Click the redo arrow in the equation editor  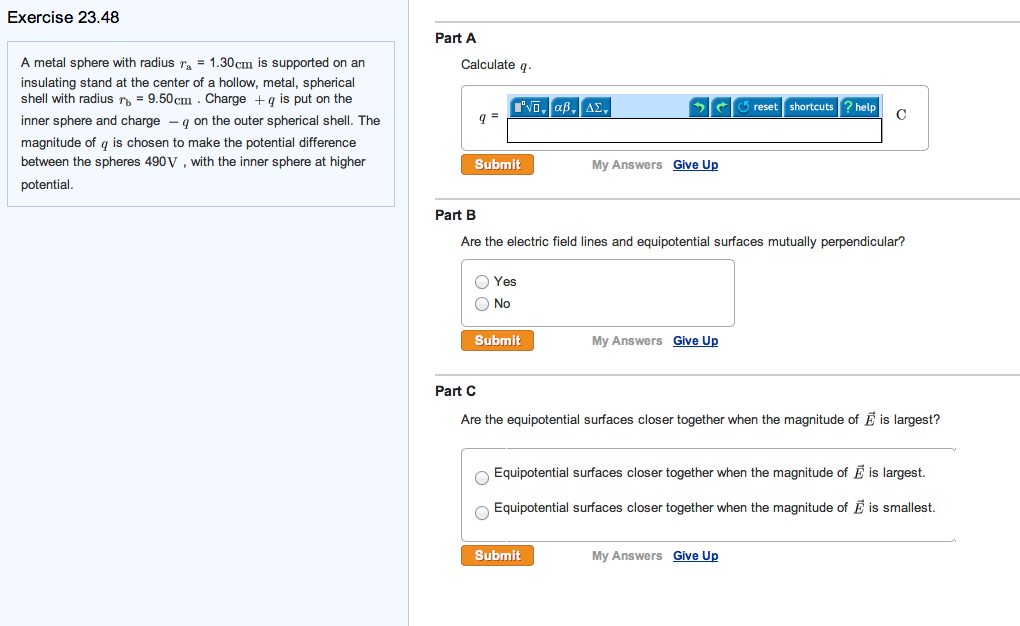pos(721,107)
